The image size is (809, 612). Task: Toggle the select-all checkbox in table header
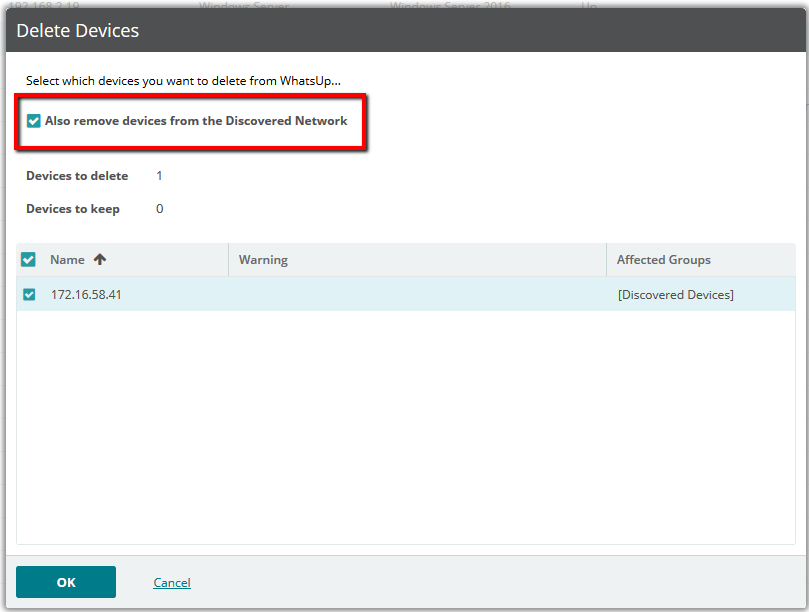coord(29,260)
